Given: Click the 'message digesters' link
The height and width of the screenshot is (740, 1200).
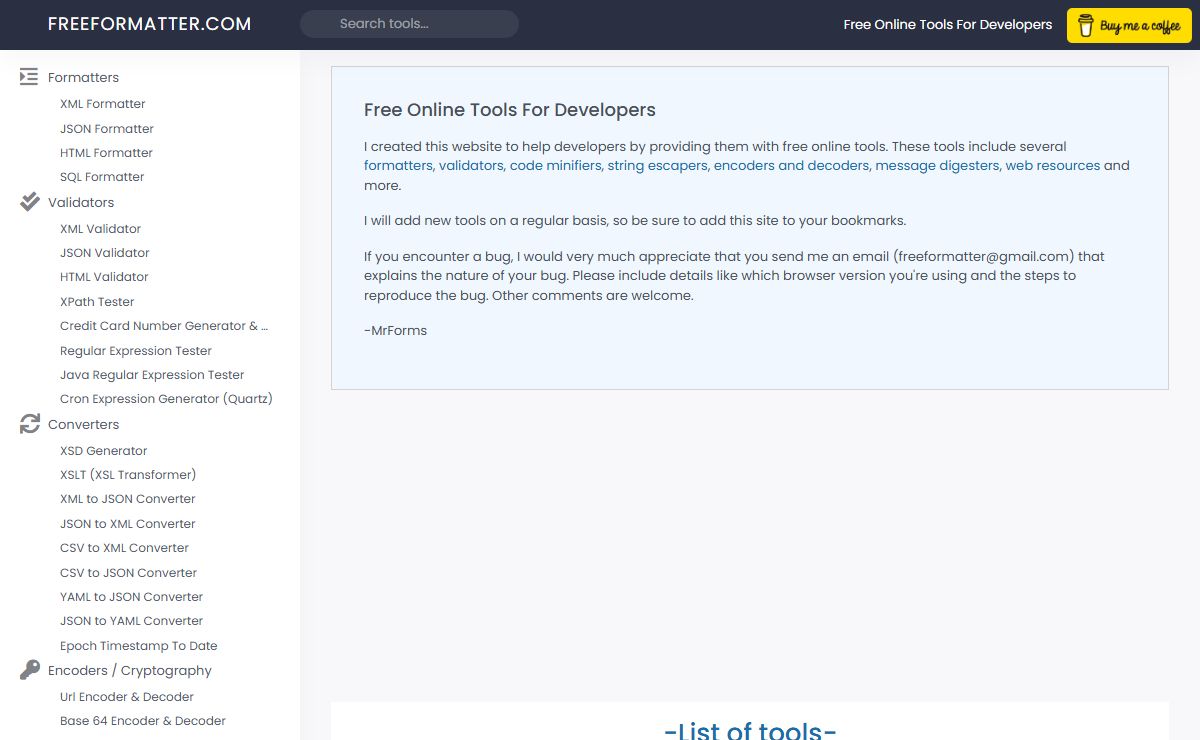Looking at the screenshot, I should point(937,166).
